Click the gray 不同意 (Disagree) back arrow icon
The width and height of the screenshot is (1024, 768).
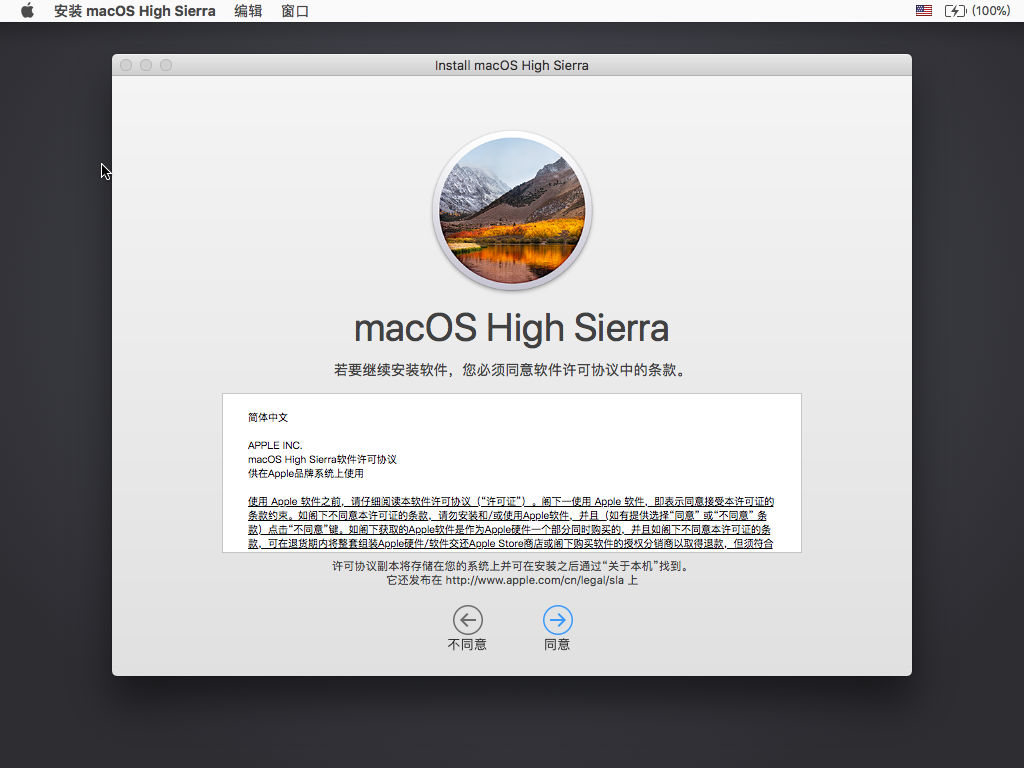pos(467,622)
